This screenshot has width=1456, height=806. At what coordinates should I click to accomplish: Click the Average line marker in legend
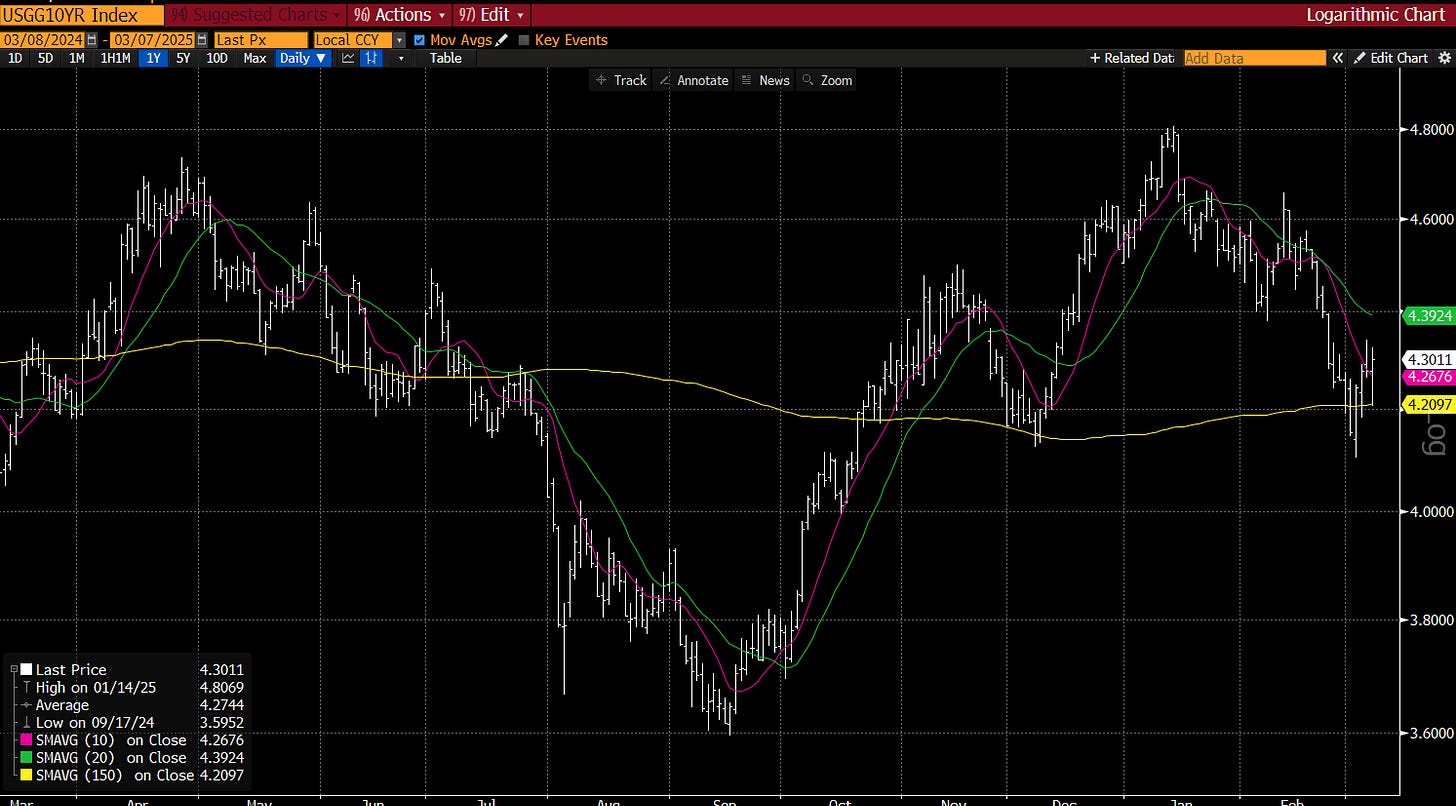[26, 705]
